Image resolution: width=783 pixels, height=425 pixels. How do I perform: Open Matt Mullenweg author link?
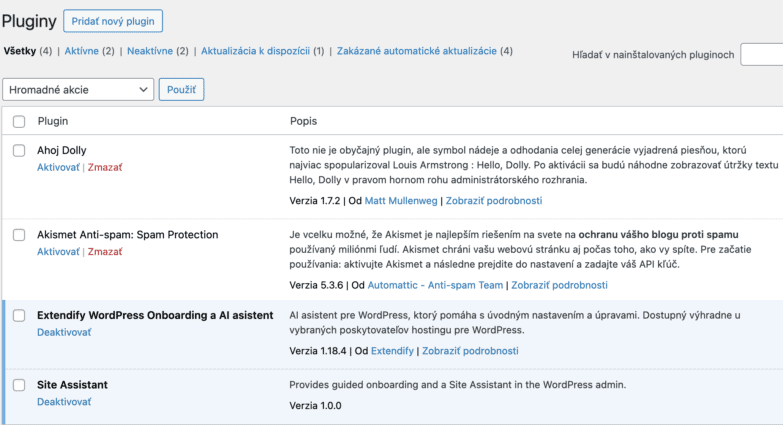[x=401, y=201]
